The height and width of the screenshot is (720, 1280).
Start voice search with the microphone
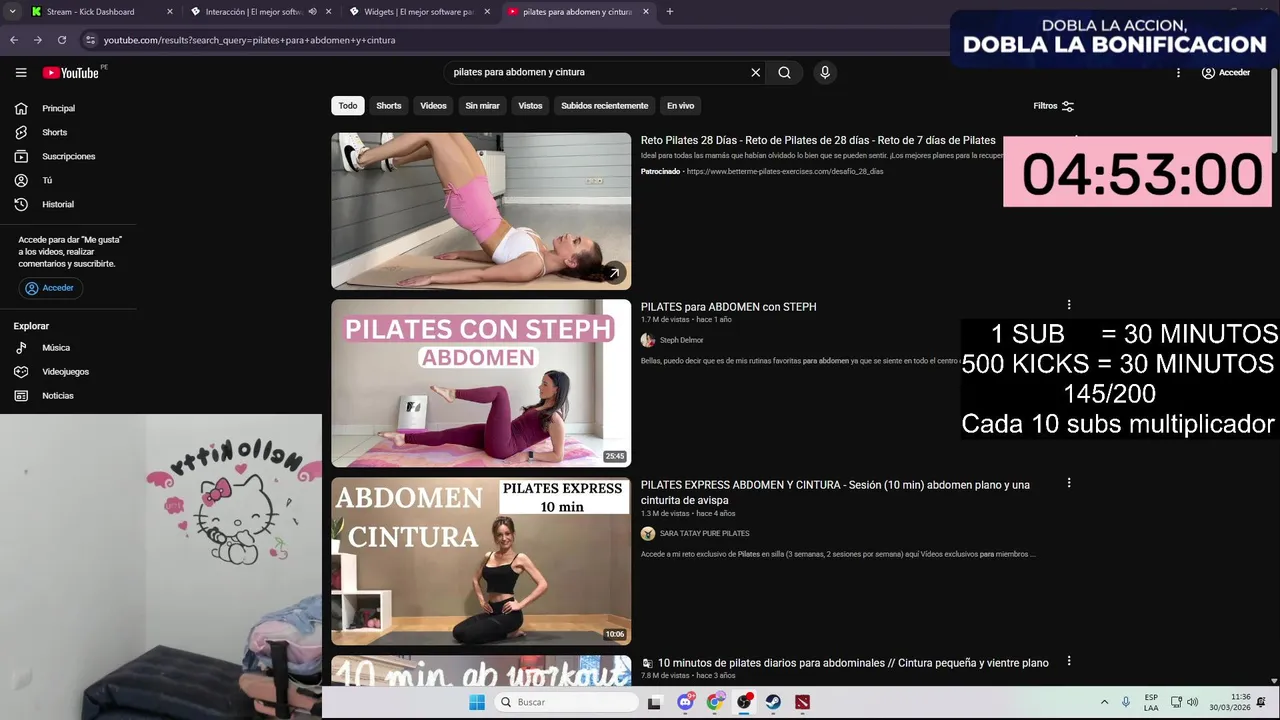825,72
